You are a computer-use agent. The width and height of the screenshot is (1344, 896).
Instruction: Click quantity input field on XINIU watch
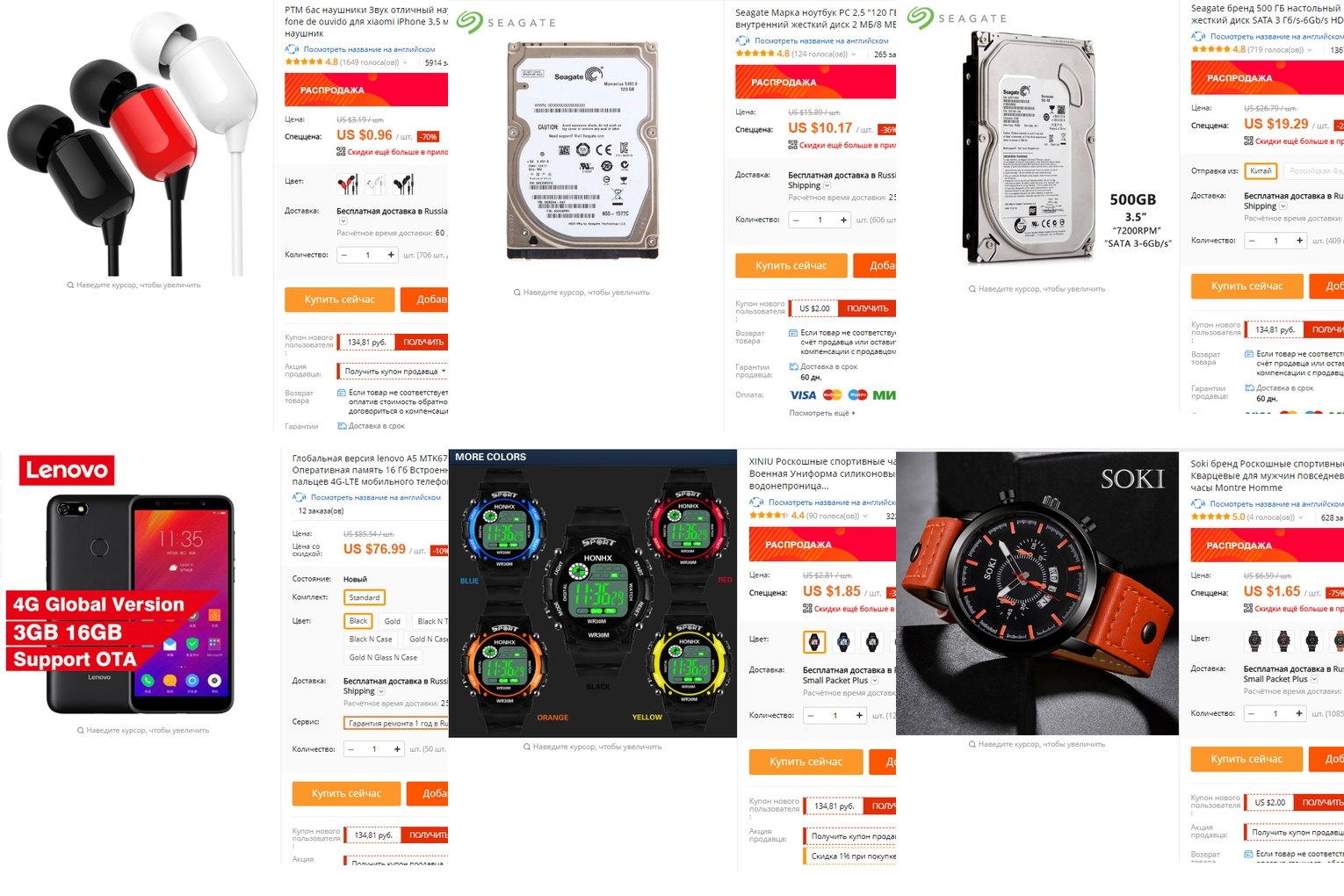(835, 716)
